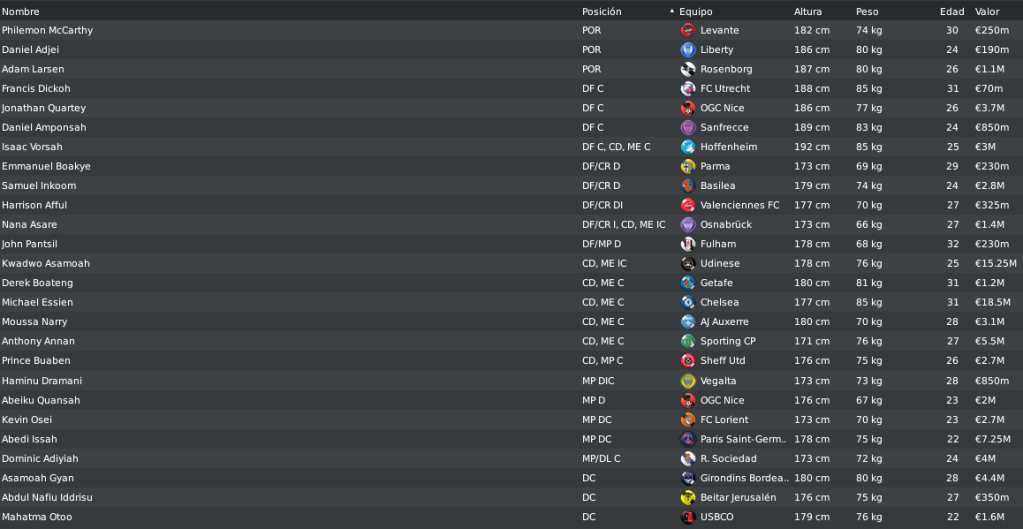Click the Rosenborg club badge icon

pos(688,69)
